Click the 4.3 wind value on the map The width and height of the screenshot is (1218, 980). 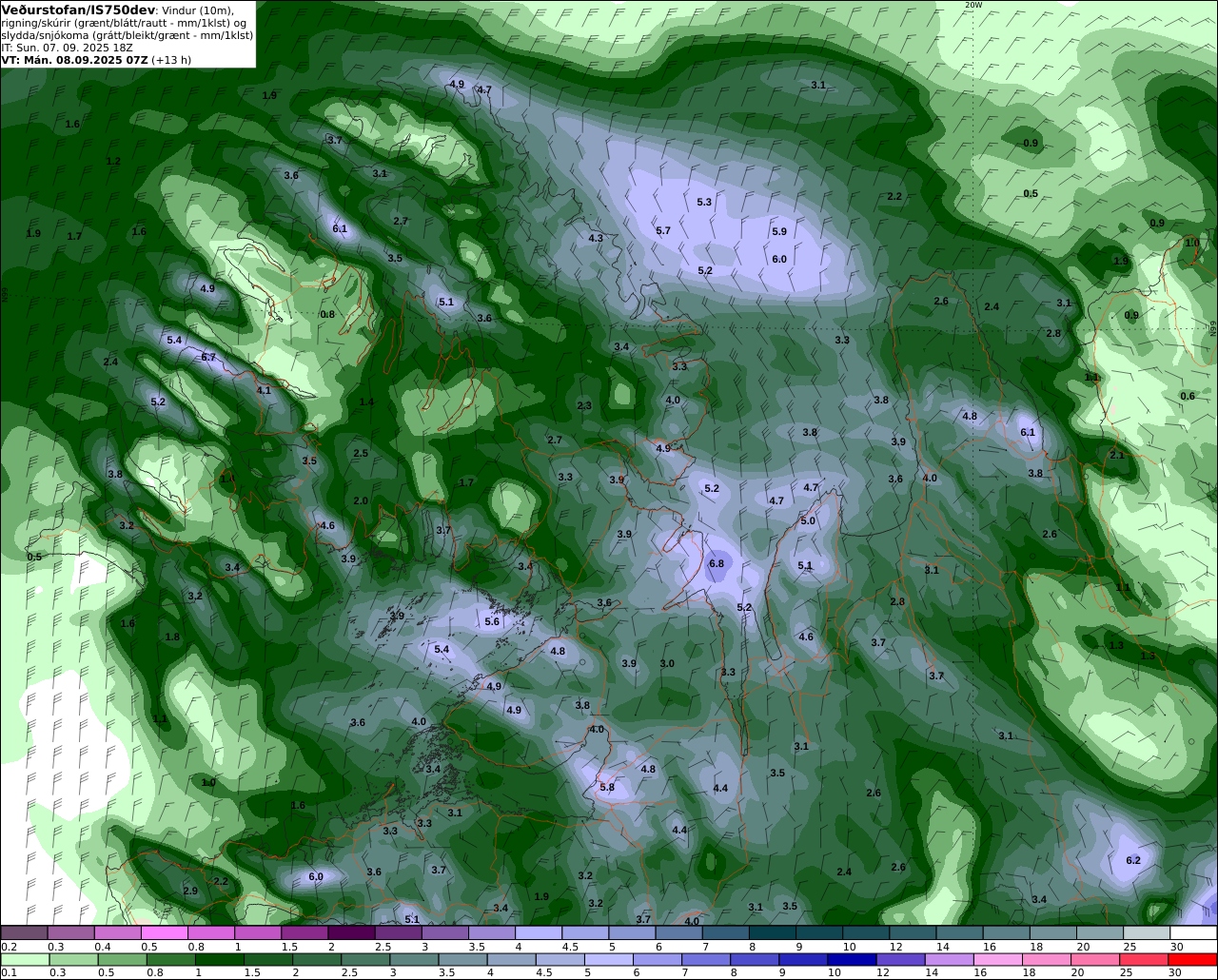[596, 238]
